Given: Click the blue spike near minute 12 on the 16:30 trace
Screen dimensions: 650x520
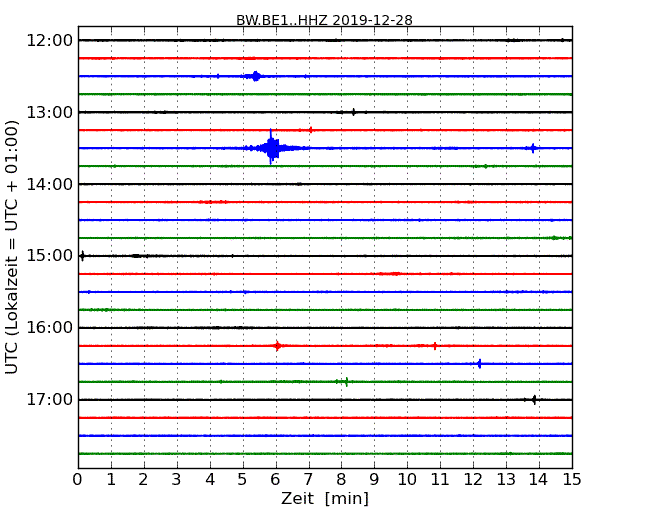Looking at the screenshot, I should [x=480, y=364].
